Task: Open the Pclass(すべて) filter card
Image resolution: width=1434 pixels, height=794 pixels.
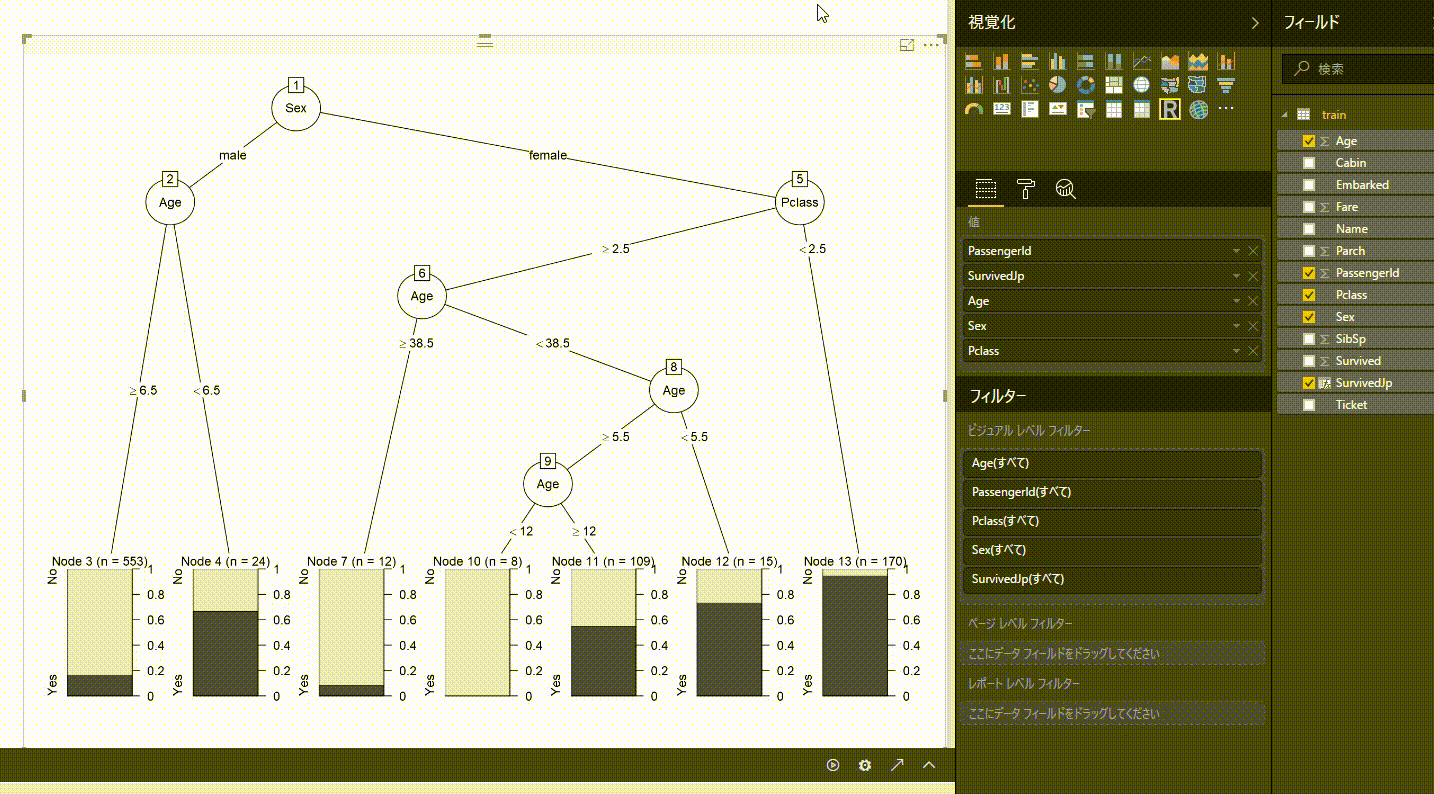Action: coord(1110,521)
